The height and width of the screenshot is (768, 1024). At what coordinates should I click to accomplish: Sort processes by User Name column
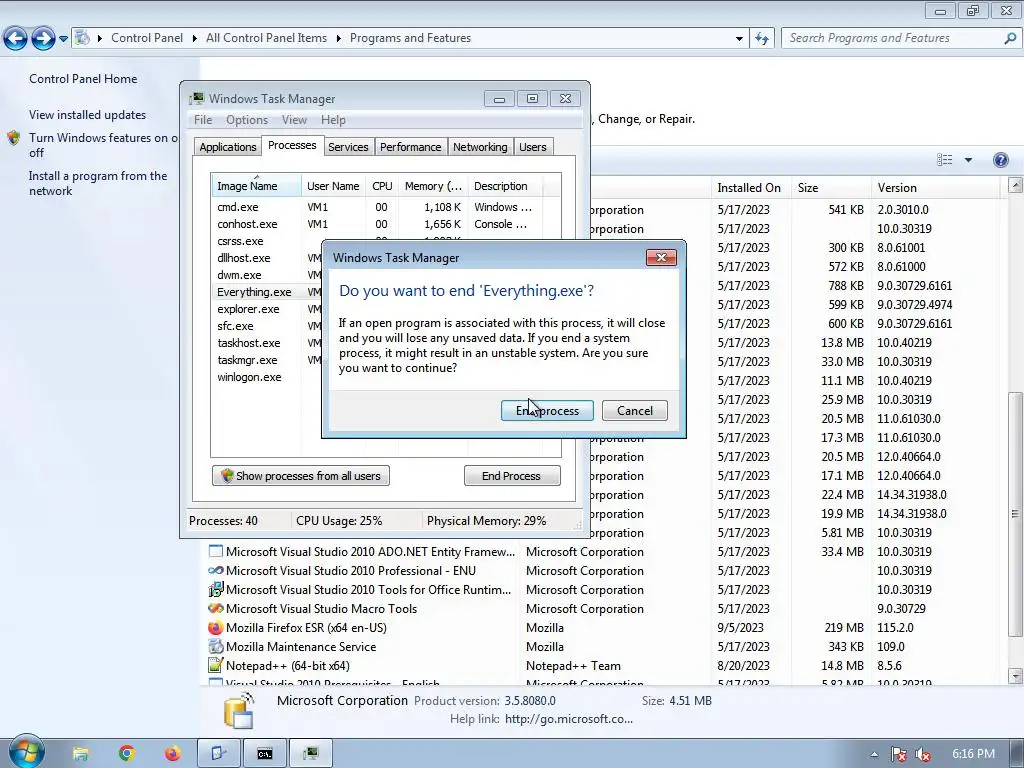[x=333, y=186]
